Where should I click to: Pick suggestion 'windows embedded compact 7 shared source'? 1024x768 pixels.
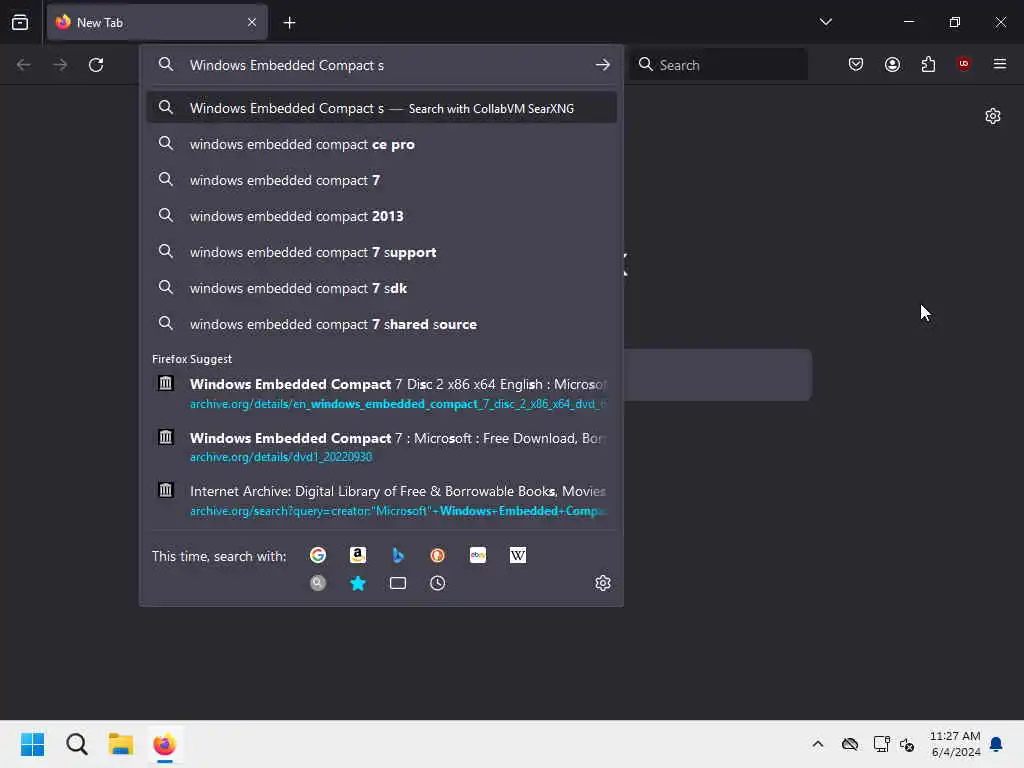[x=382, y=324]
